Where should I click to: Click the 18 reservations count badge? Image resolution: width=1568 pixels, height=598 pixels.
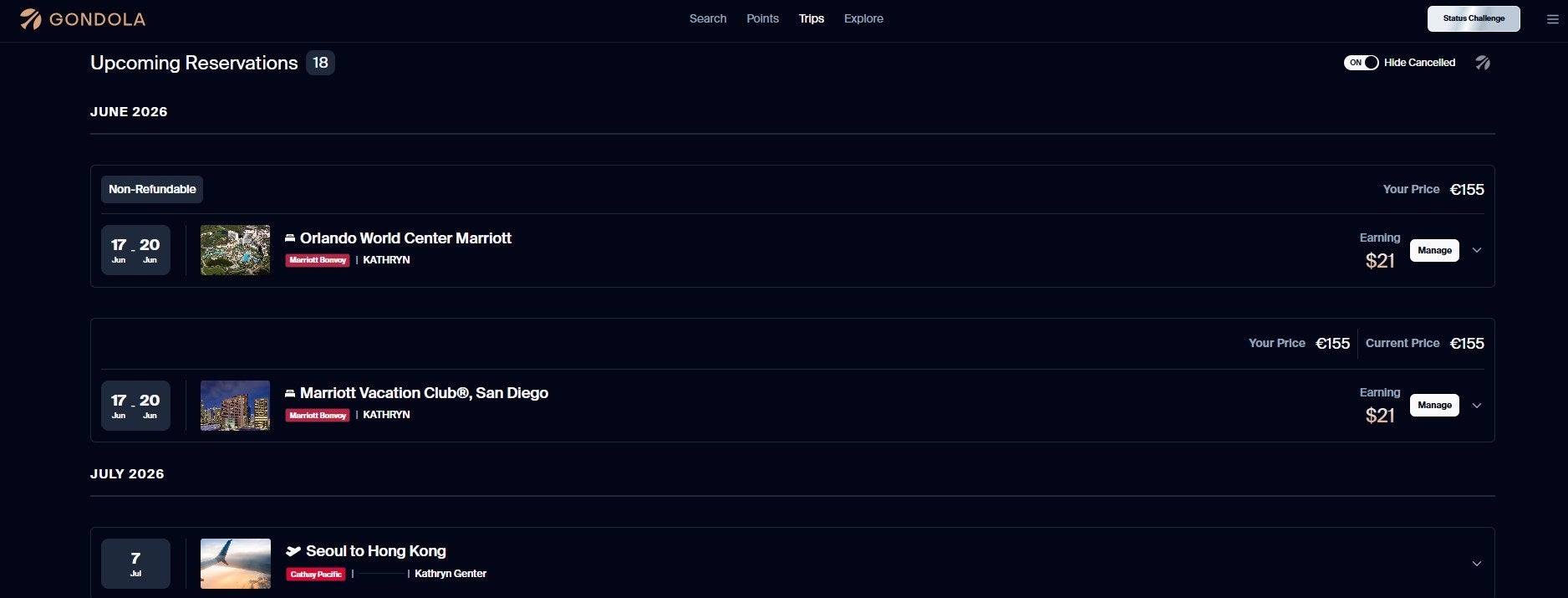coord(320,63)
